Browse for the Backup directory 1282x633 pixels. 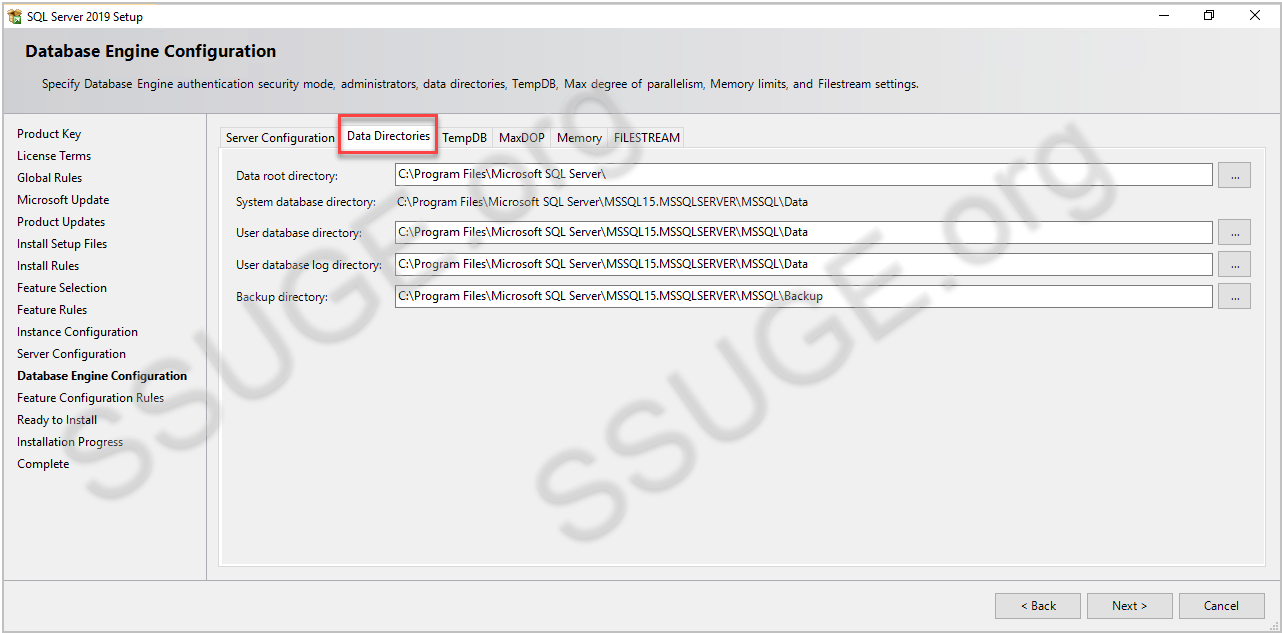click(1234, 296)
